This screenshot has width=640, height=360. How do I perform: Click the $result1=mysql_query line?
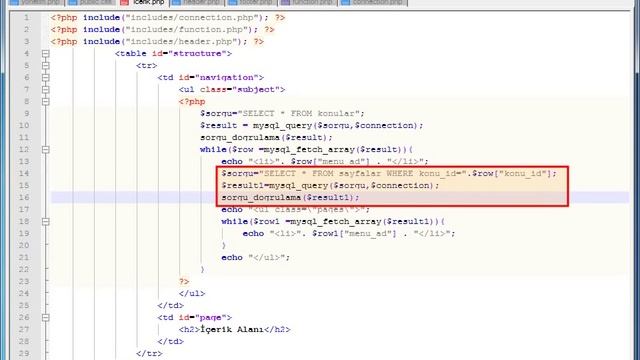tap(330, 185)
